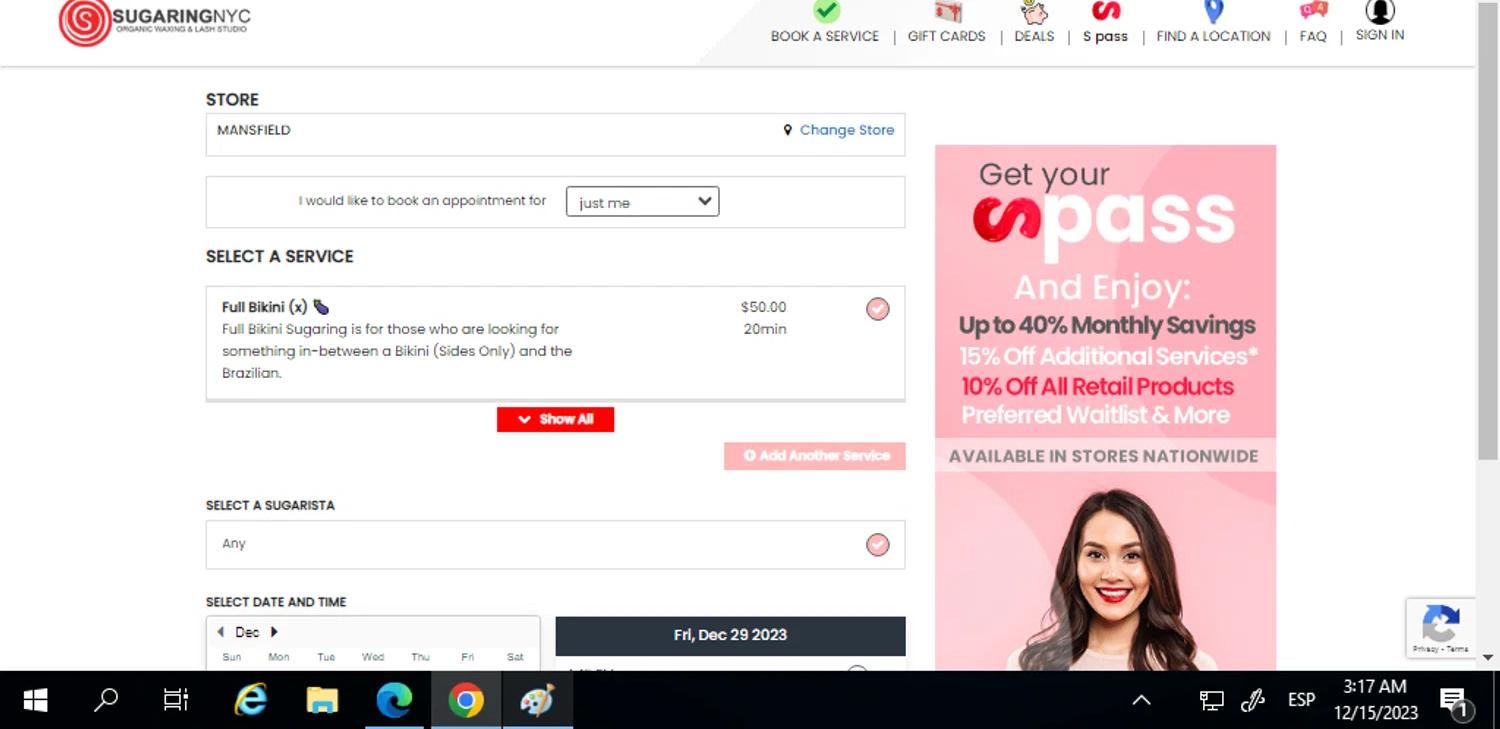Open Microsoft Edge from the taskbar
The height and width of the screenshot is (729, 1500).
[x=394, y=700]
